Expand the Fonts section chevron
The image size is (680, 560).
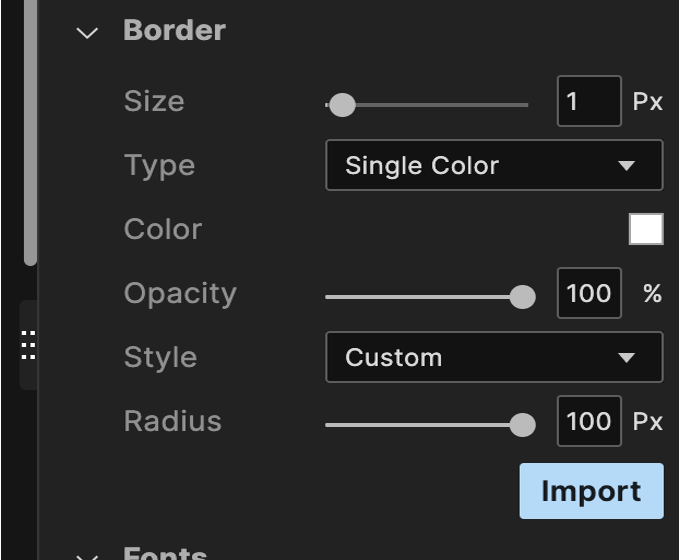tap(88, 555)
